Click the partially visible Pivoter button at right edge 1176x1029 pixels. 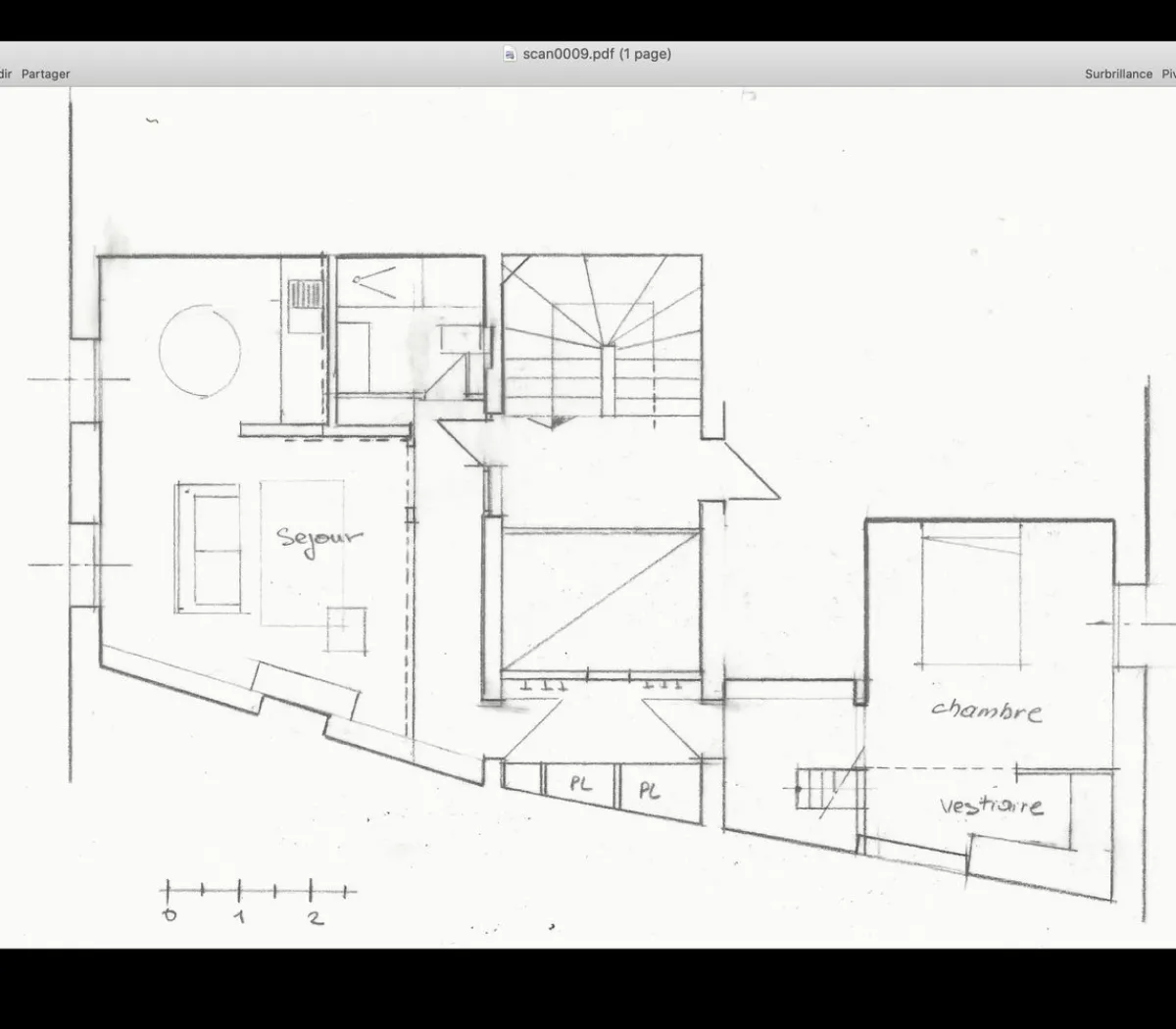[1168, 74]
